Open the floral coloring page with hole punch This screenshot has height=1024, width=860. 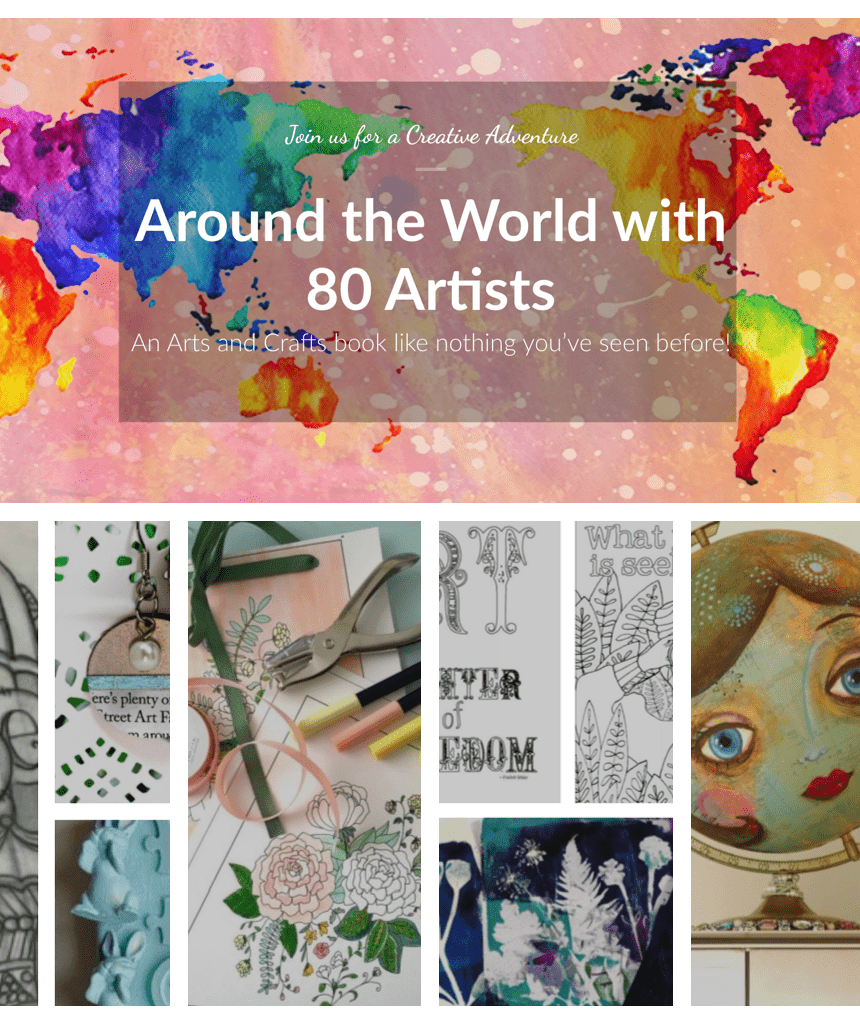point(304,763)
